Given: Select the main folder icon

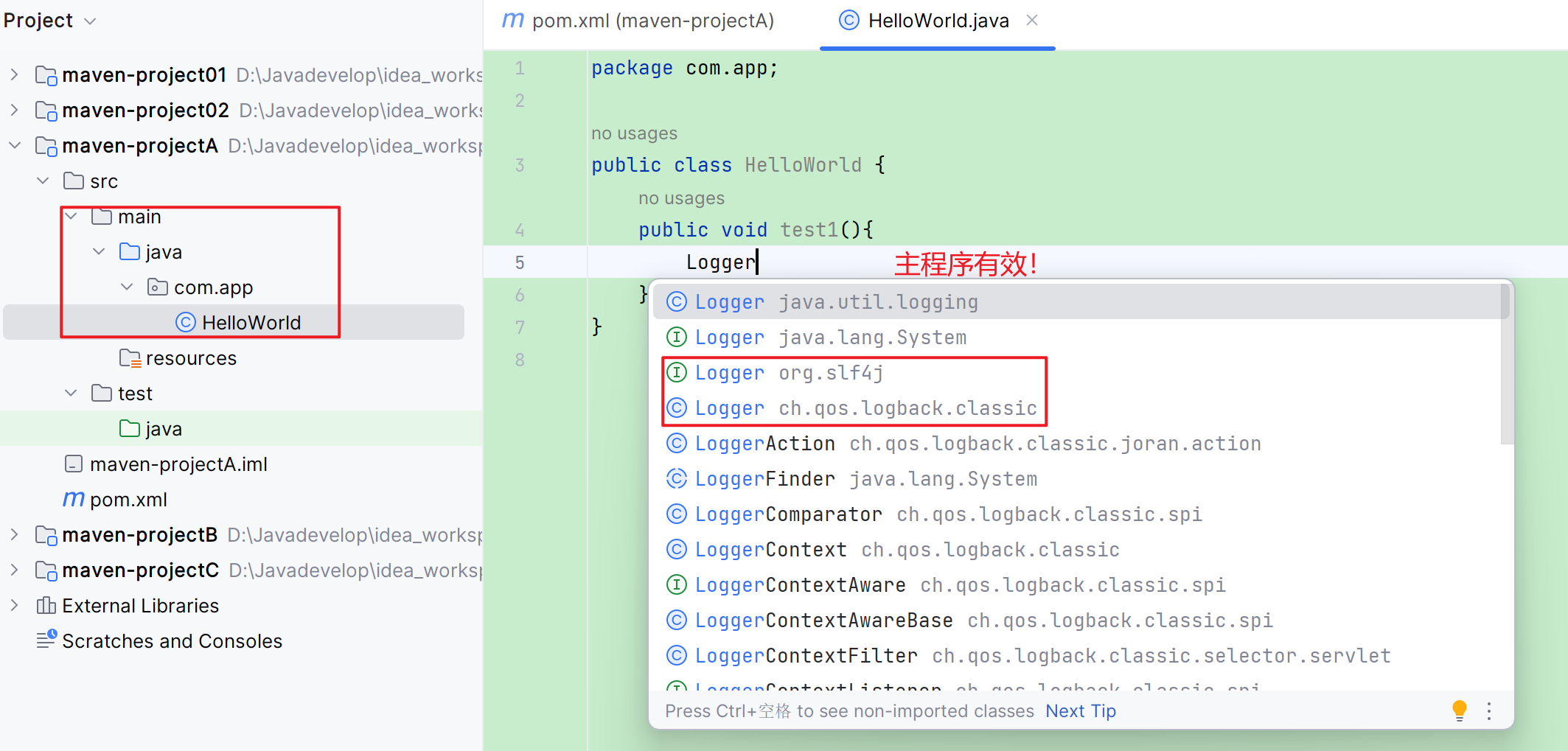Looking at the screenshot, I should click(x=102, y=216).
